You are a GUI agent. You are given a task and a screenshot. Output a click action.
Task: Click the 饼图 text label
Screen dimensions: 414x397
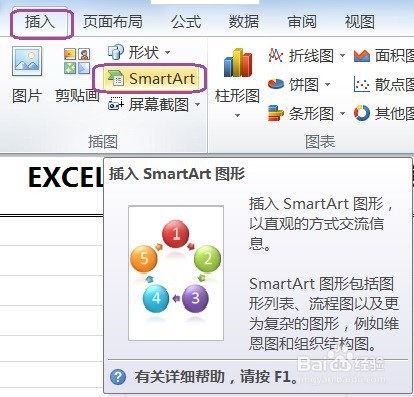[x=304, y=84]
